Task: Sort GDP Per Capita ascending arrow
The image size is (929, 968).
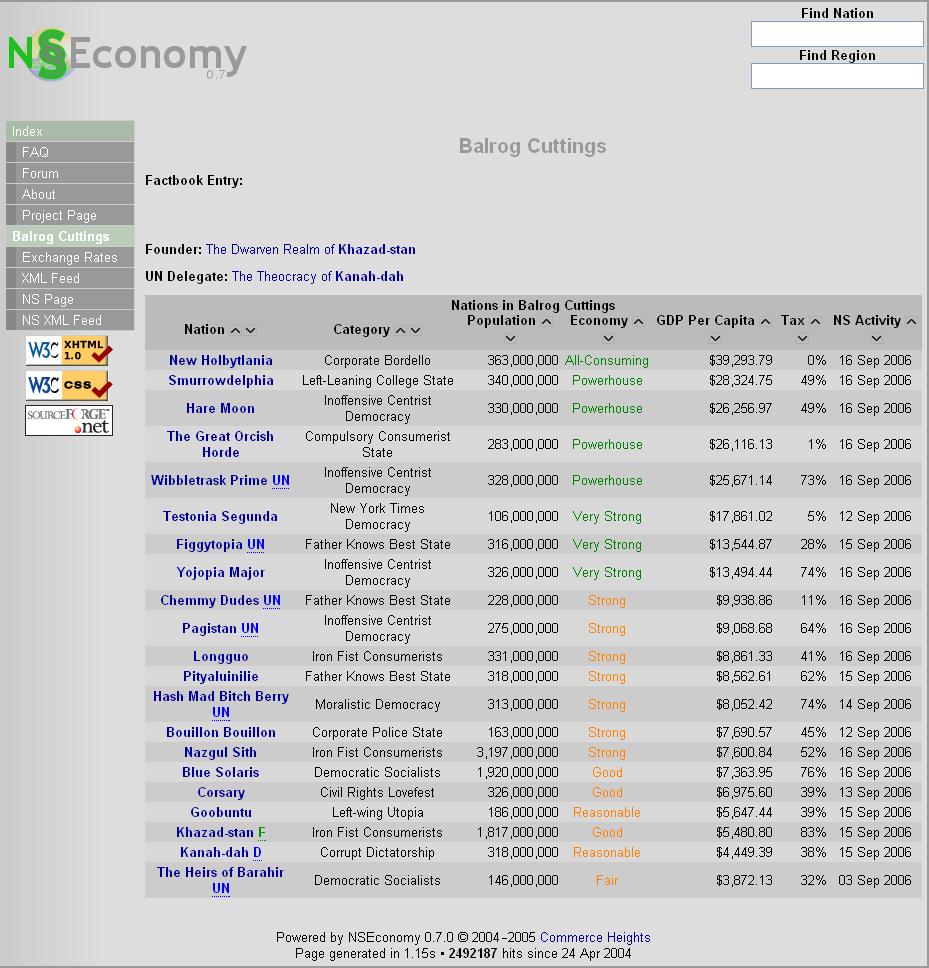Action: [x=765, y=321]
